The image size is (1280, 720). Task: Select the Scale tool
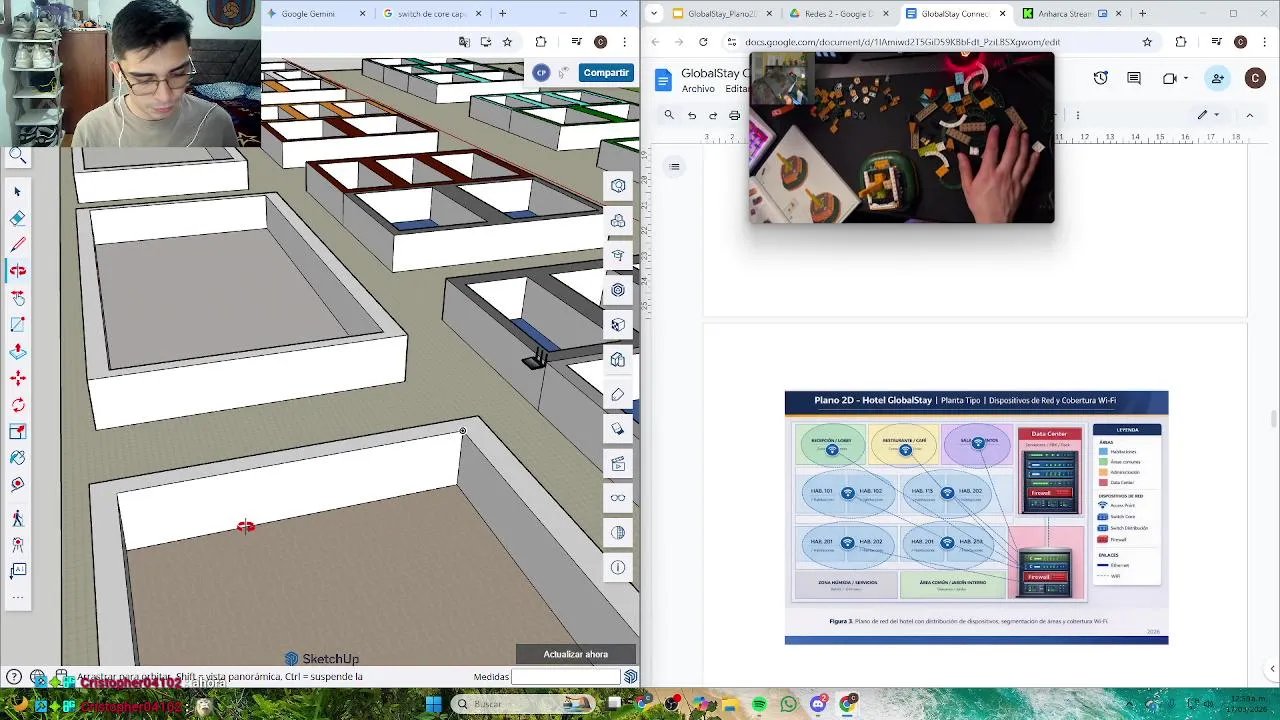coord(17,431)
